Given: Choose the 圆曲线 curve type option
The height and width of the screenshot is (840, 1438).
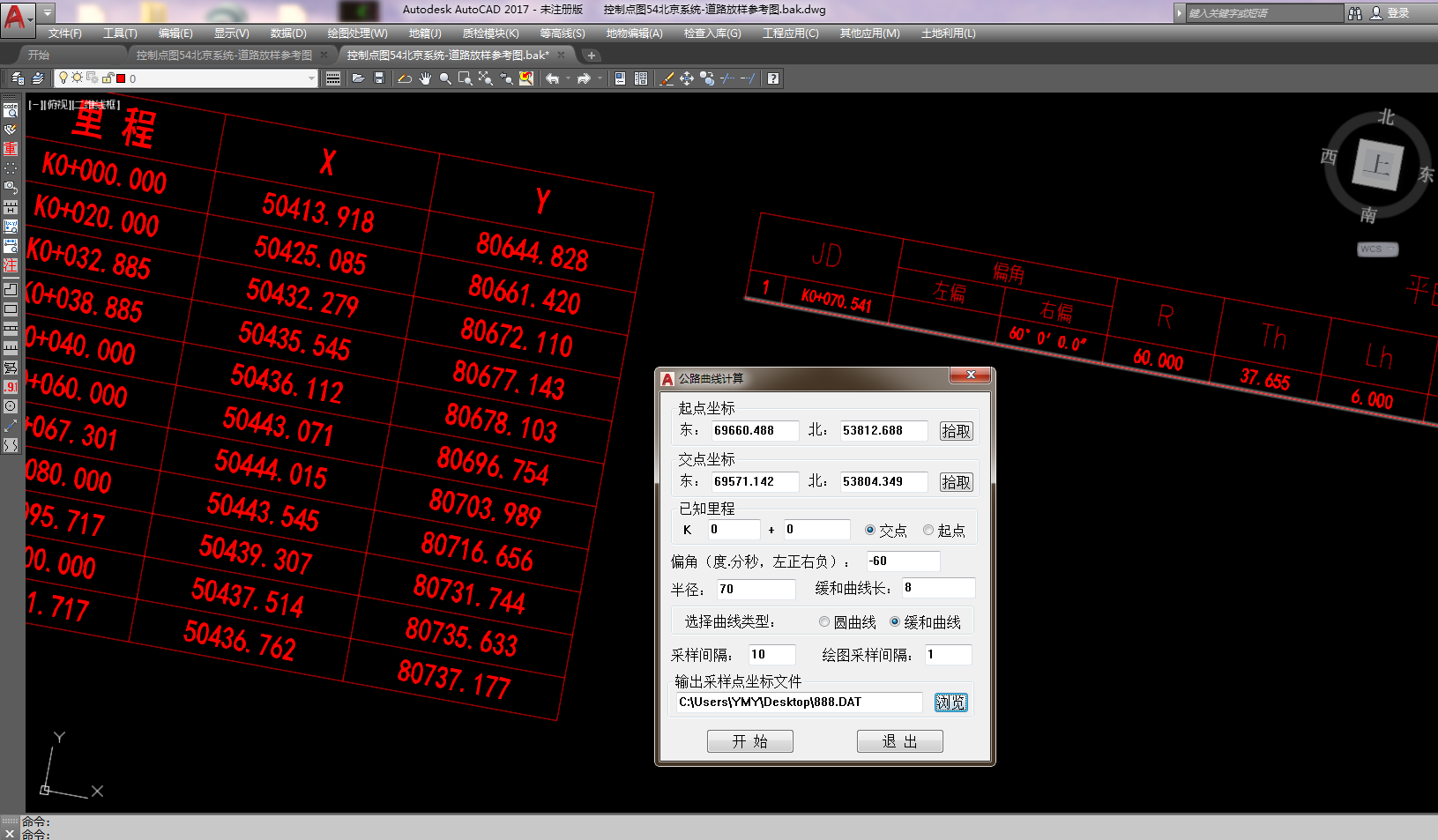Looking at the screenshot, I should [824, 622].
